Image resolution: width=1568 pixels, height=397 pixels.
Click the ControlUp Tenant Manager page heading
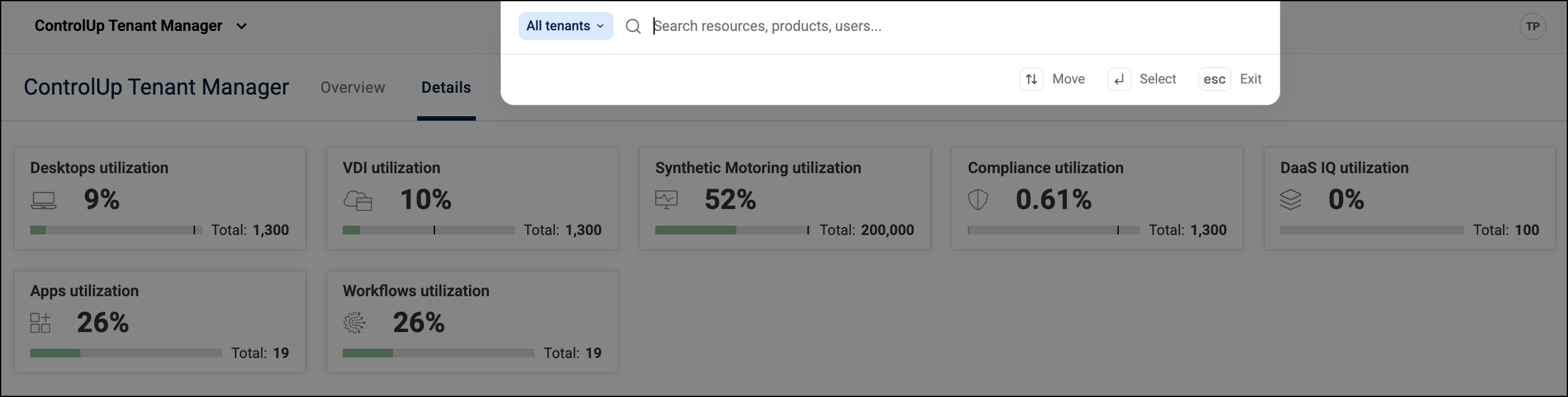156,87
